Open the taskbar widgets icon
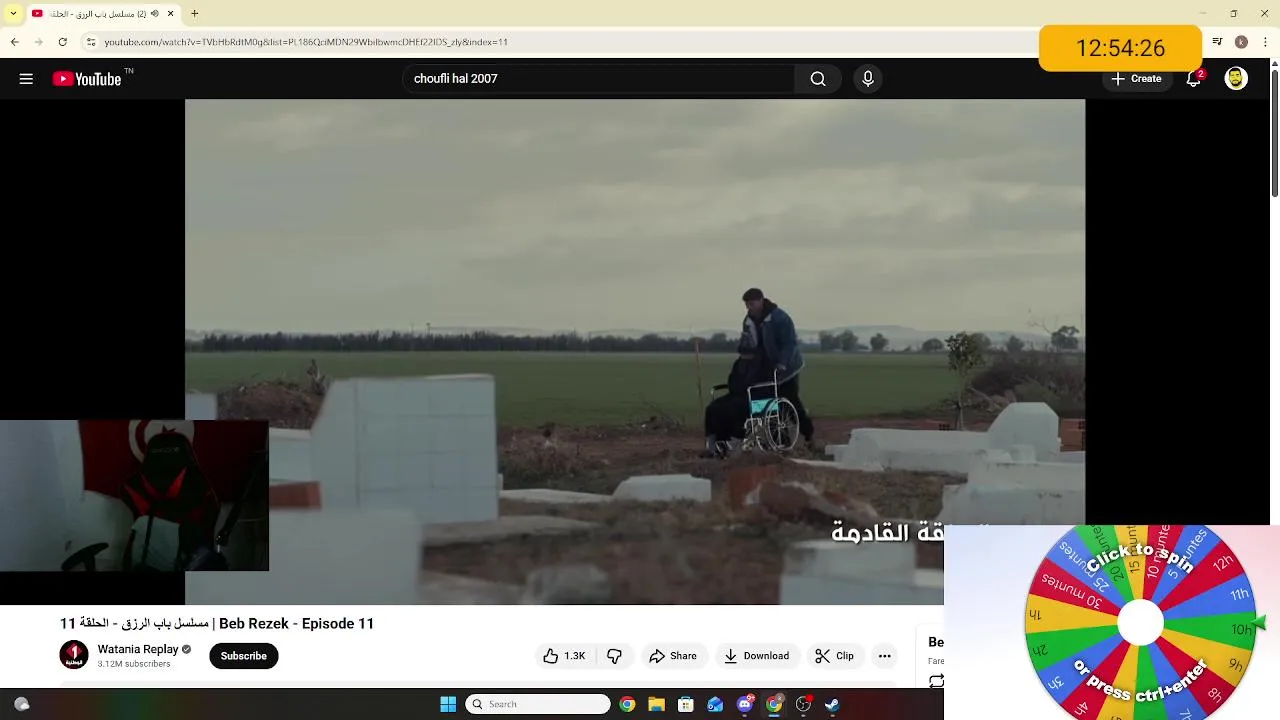The height and width of the screenshot is (720, 1280). [21, 704]
